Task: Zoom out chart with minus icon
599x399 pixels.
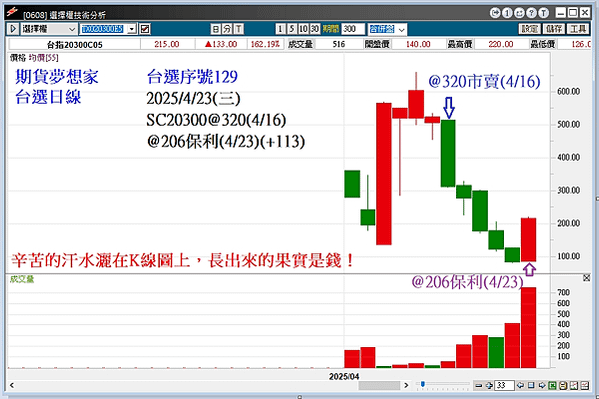Action: pos(478,386)
